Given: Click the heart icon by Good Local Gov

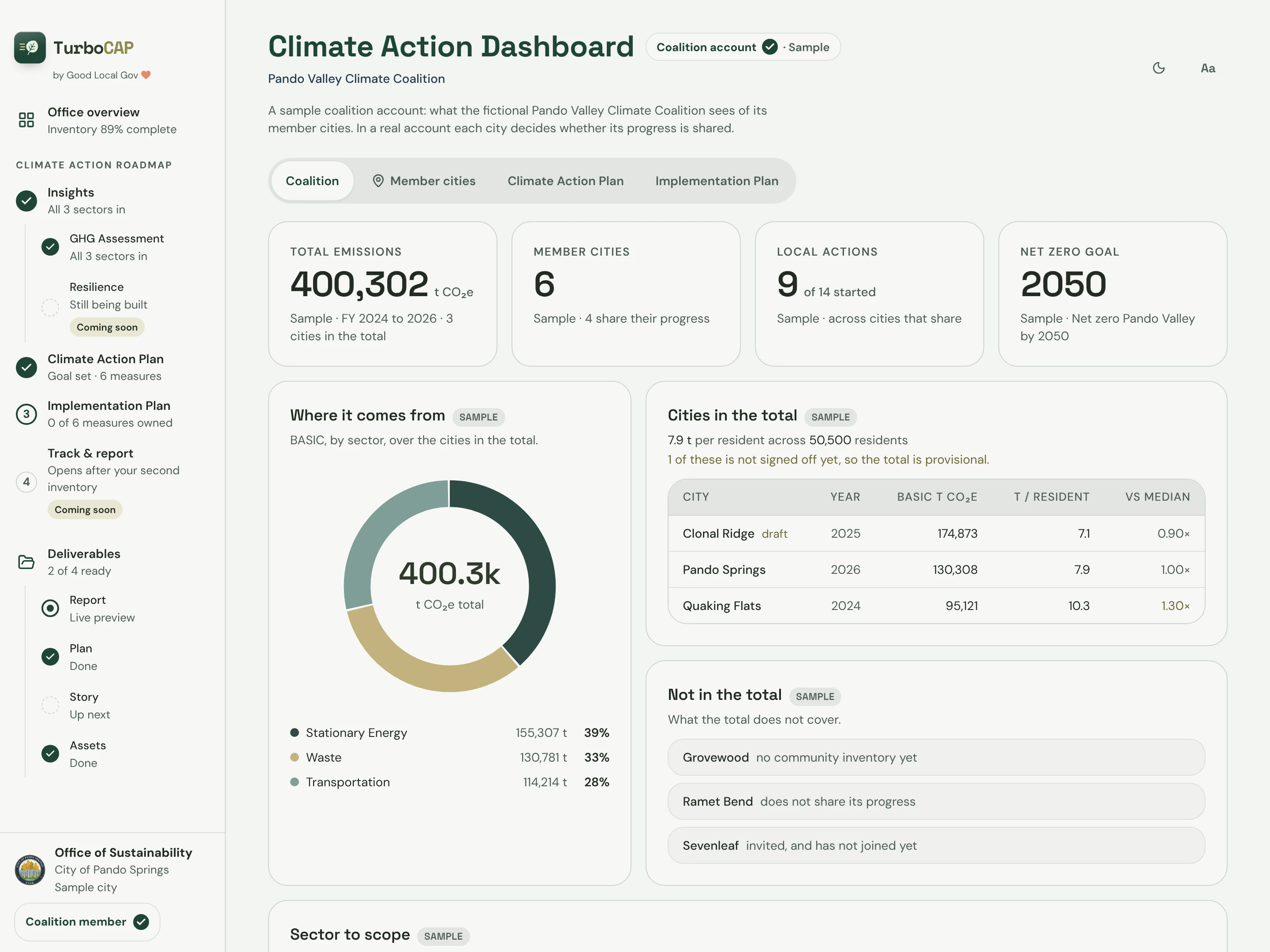Looking at the screenshot, I should coord(146,75).
